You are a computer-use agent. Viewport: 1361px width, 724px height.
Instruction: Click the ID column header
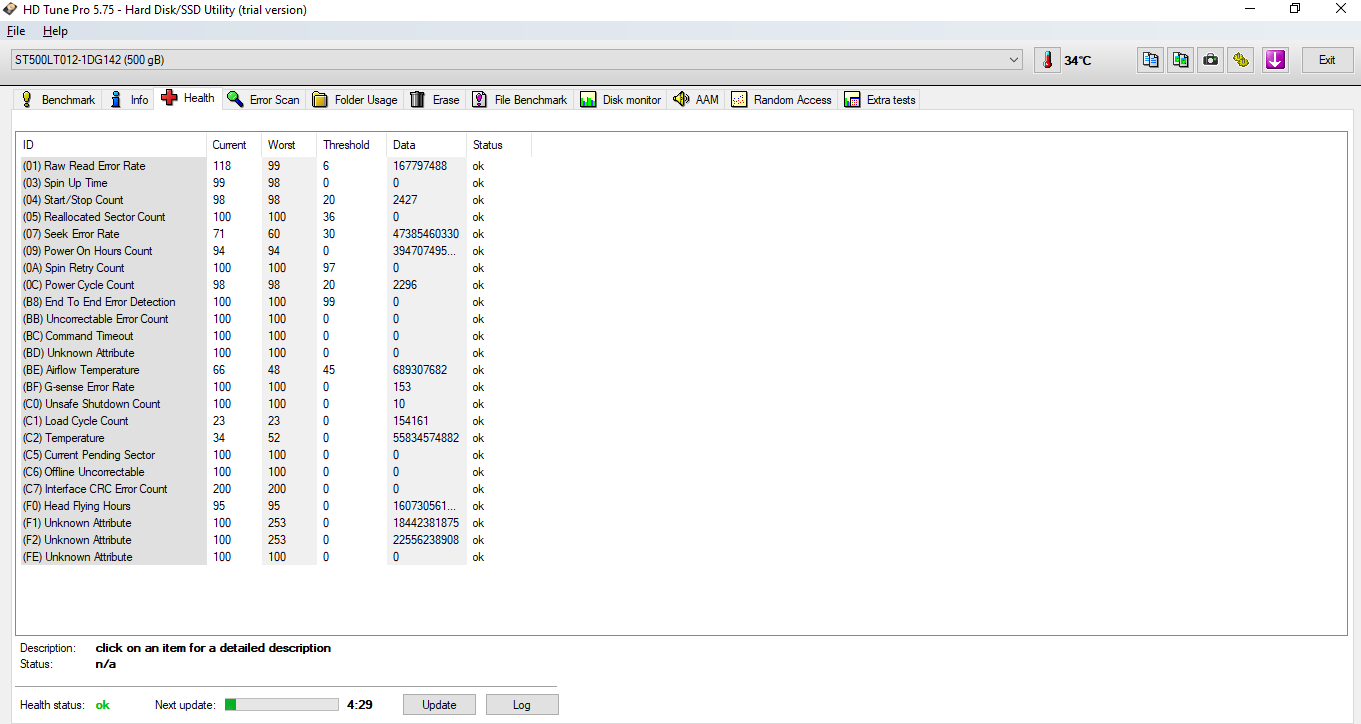click(111, 145)
